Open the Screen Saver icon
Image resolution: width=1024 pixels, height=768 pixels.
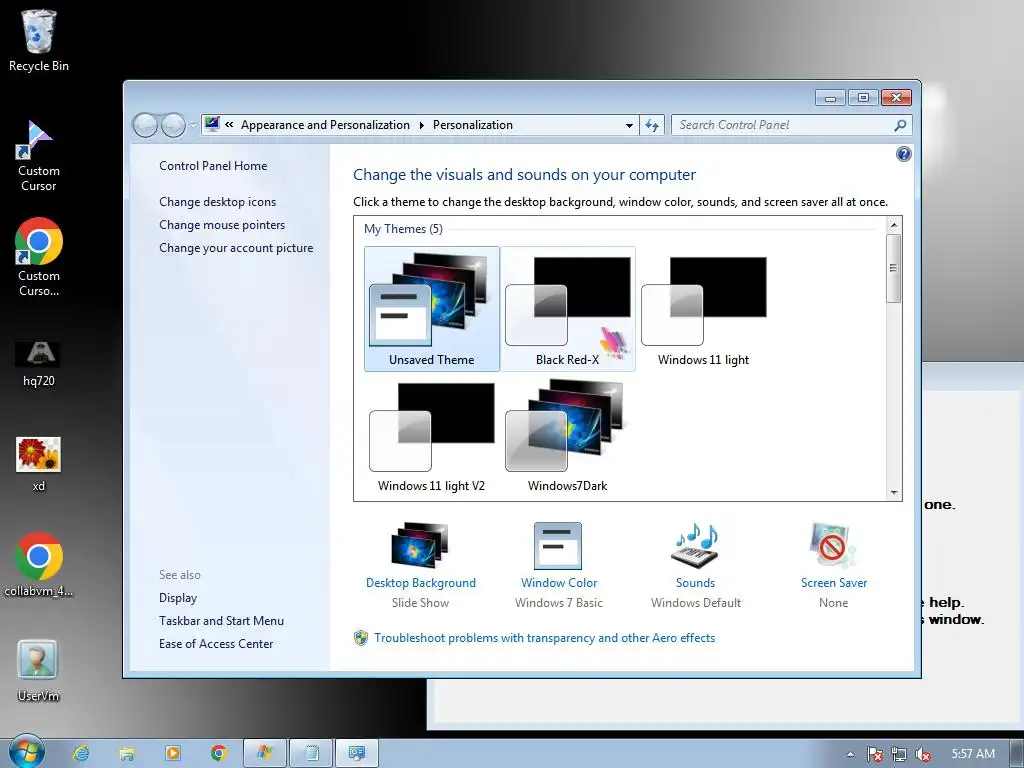pos(833,545)
